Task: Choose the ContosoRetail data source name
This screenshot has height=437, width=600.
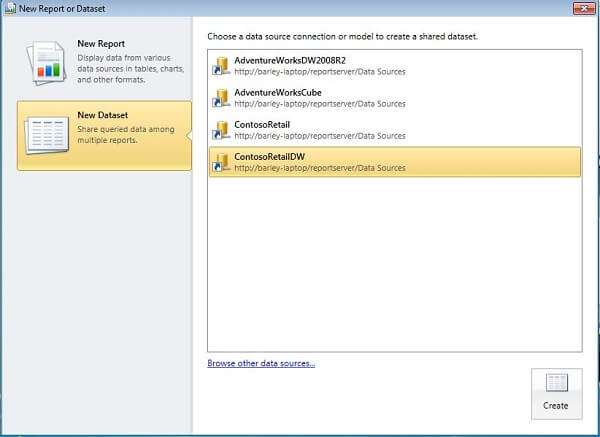Action: click(x=262, y=125)
